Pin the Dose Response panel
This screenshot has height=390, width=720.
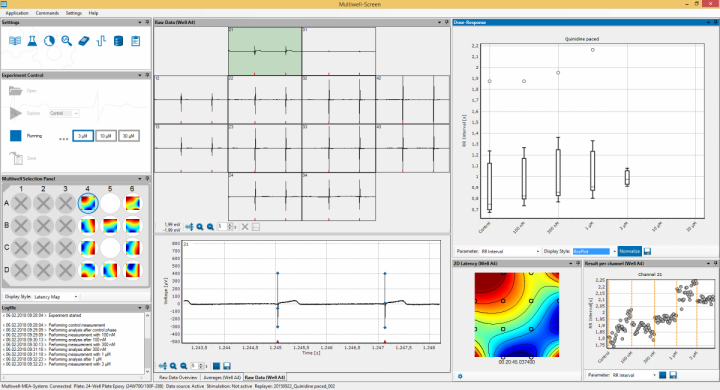(x=715, y=22)
